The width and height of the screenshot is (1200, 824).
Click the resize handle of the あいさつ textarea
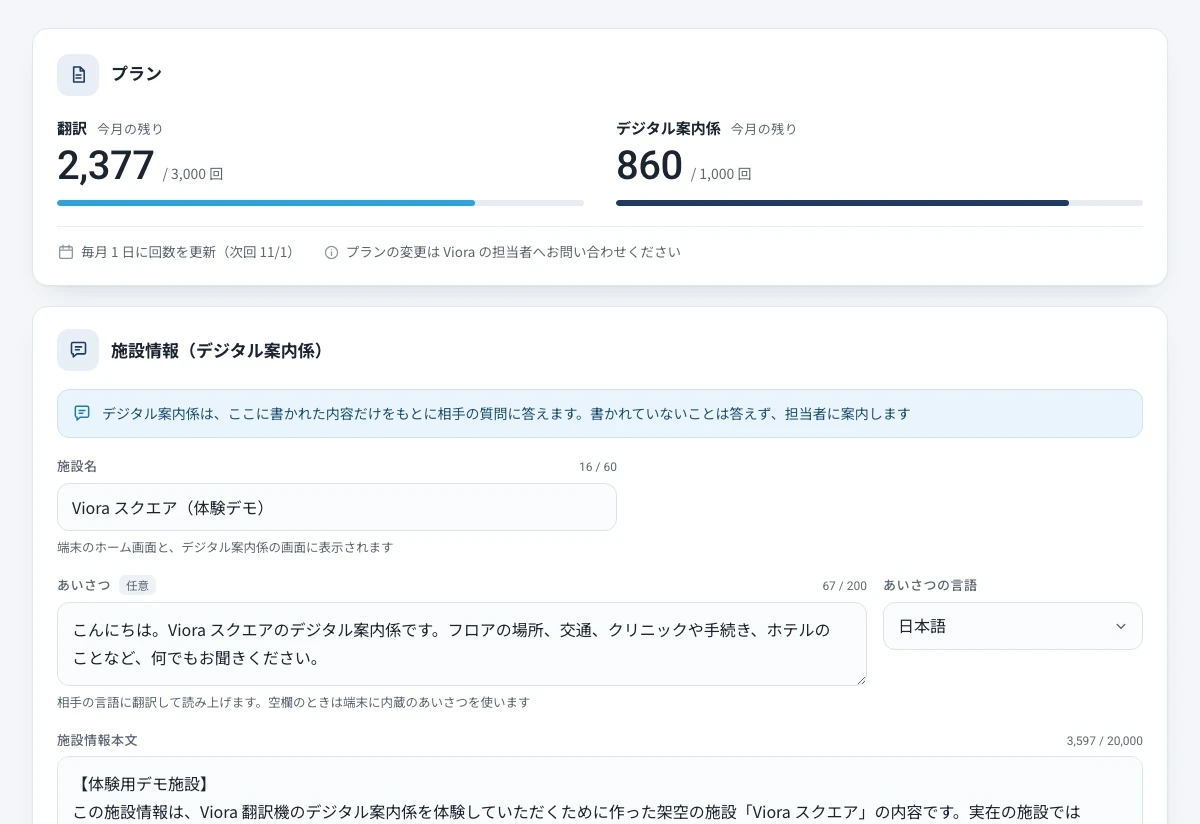(x=860, y=679)
